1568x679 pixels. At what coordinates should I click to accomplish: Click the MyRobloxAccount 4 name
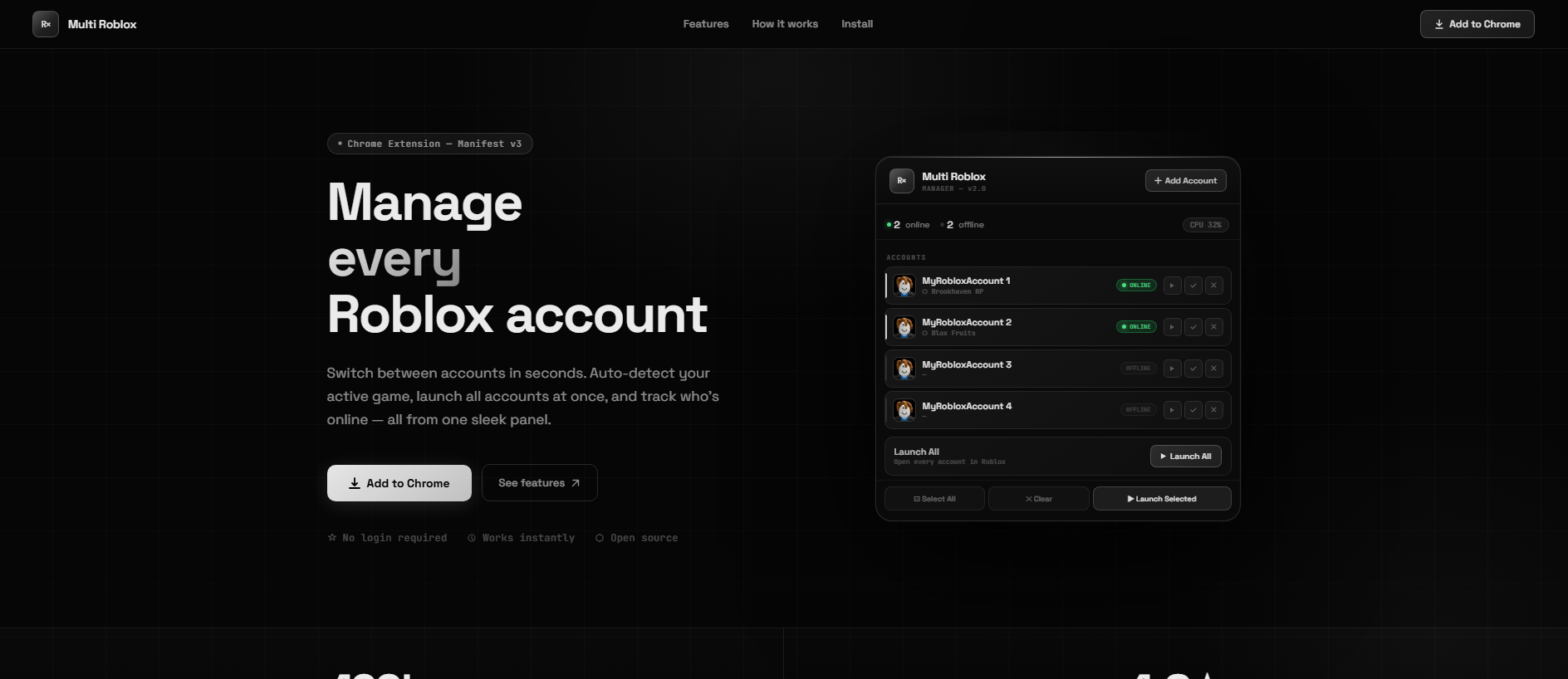967,406
